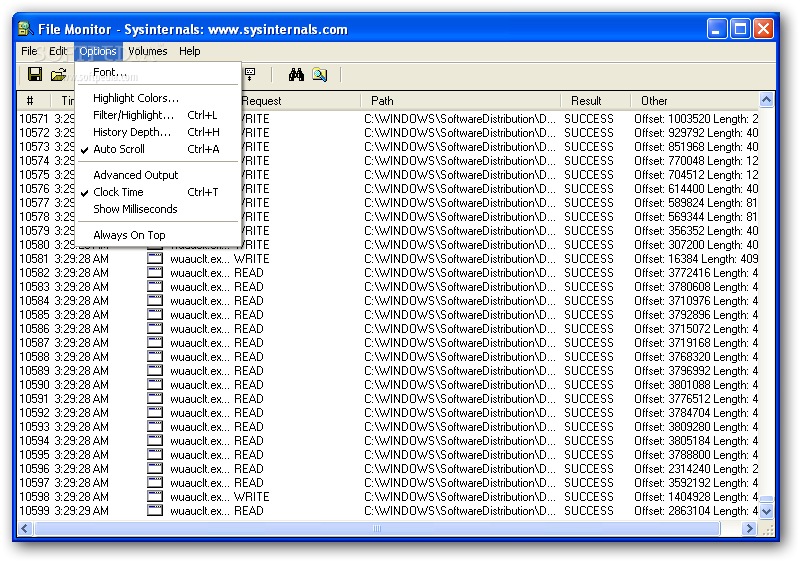
Task: Click the time cell in row 10599
Action: tap(82, 510)
